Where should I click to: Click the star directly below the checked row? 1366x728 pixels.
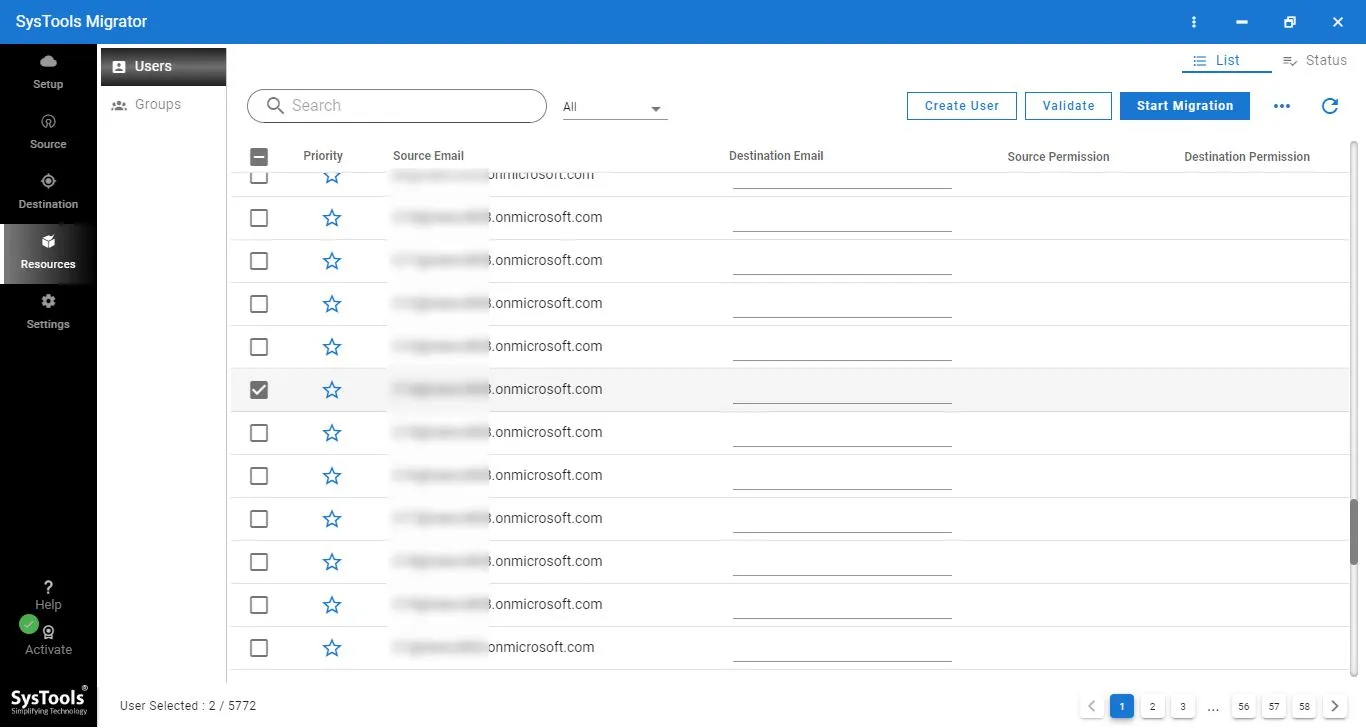[332, 433]
